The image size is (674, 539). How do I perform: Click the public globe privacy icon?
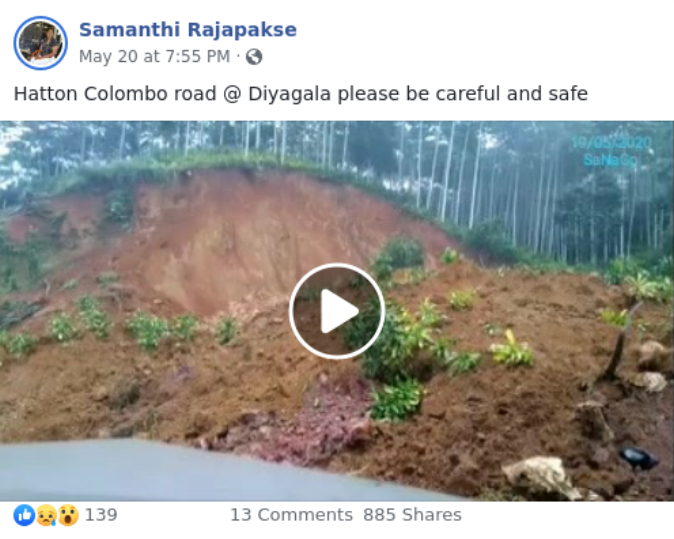(254, 57)
